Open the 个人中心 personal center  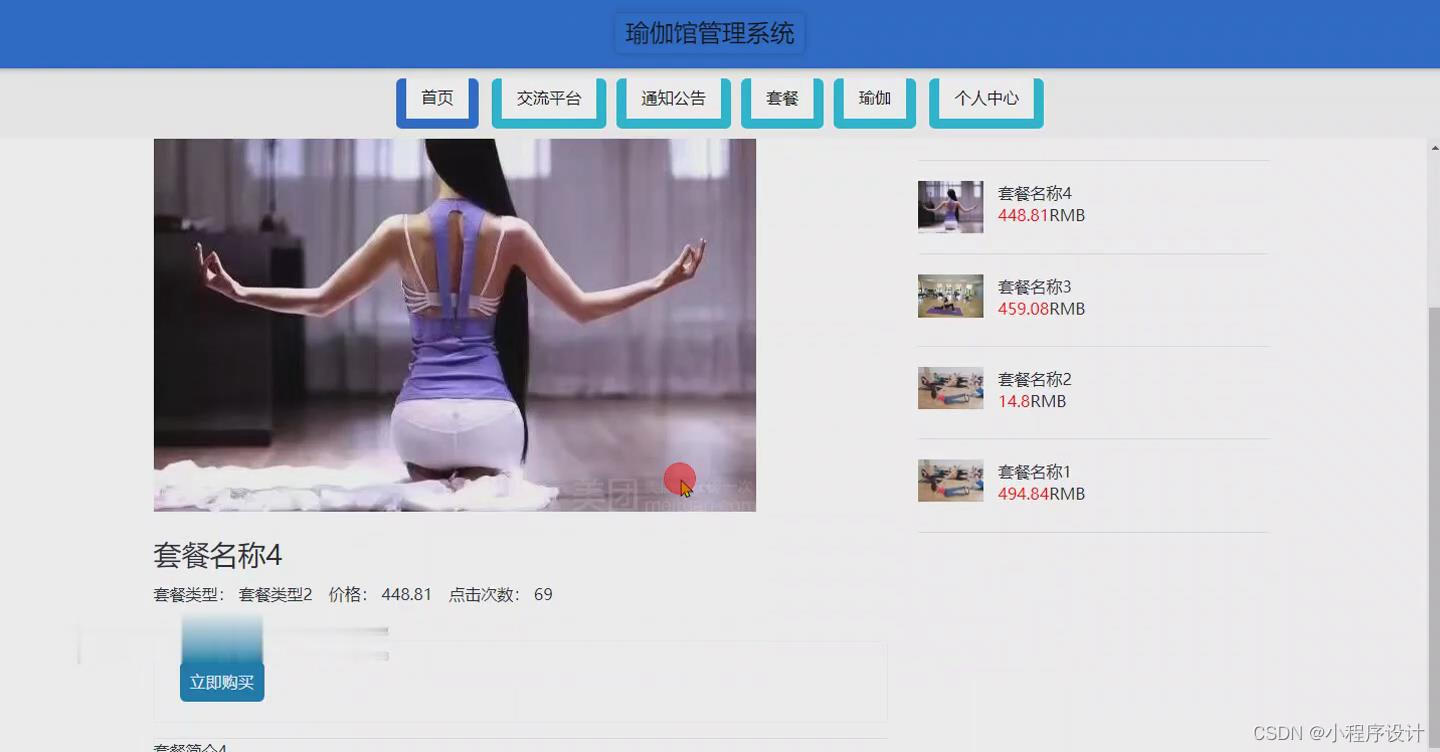pyautogui.click(x=984, y=97)
